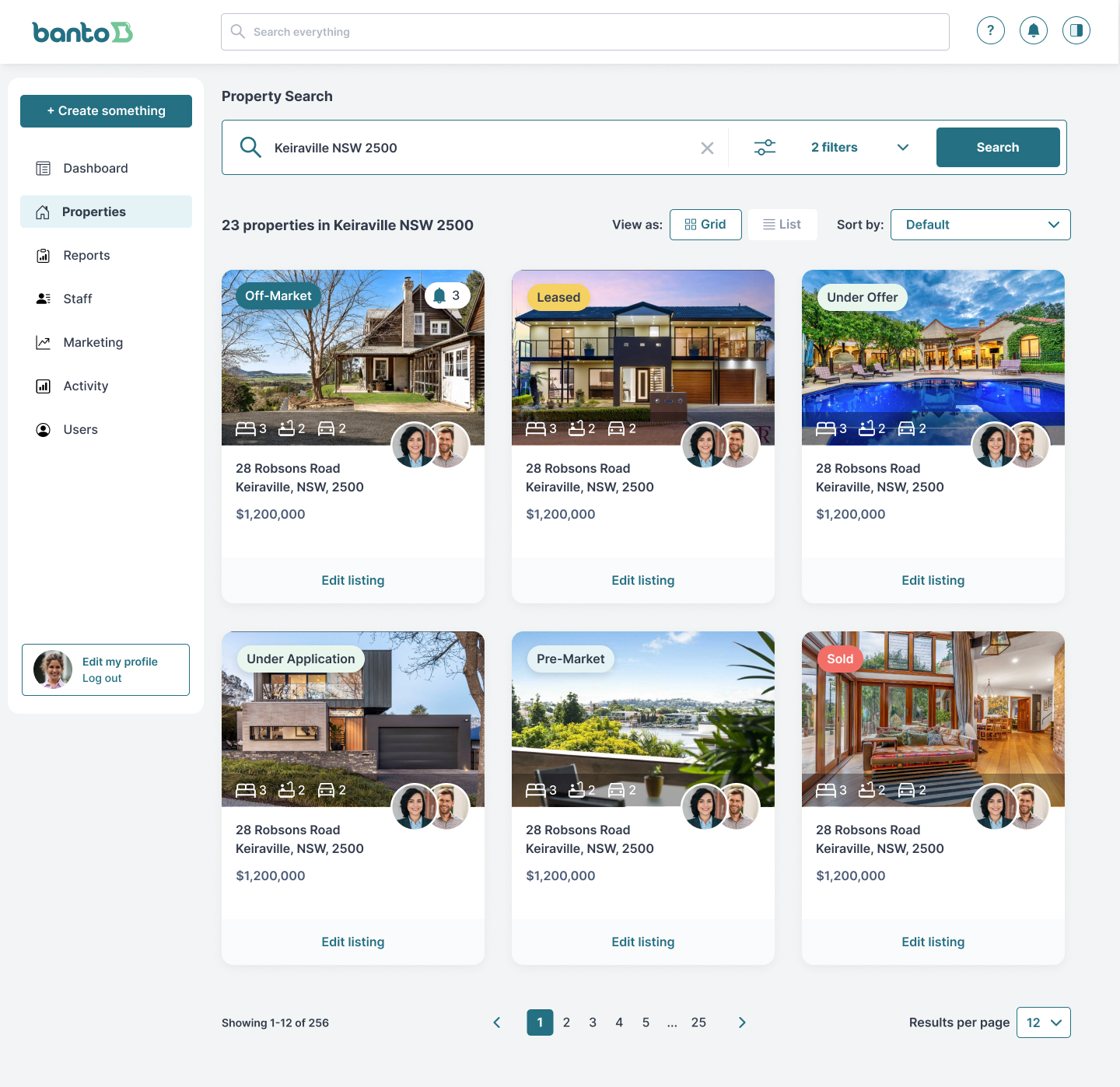Click the alert bell badge on Off-Market listing
This screenshot has height=1087, width=1120.
tap(447, 295)
